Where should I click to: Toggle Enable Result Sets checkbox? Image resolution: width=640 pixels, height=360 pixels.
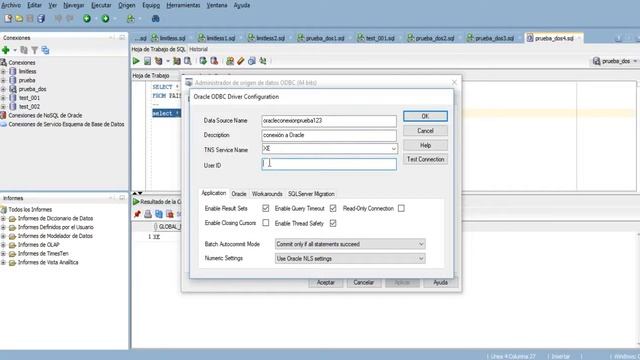click(x=266, y=209)
